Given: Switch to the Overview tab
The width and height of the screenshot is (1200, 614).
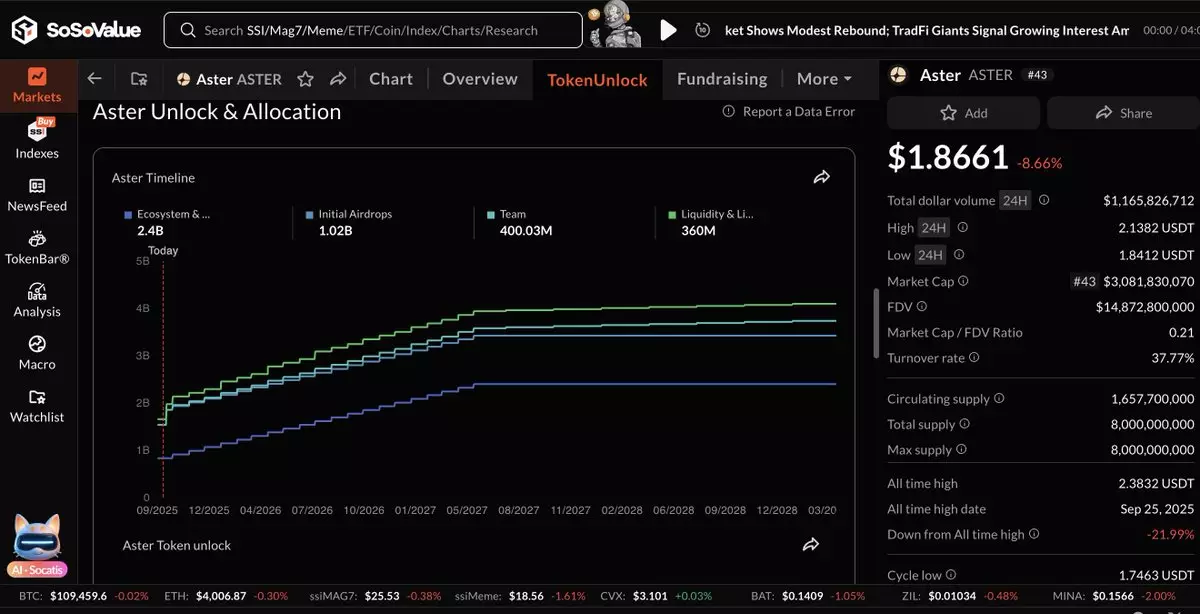Looking at the screenshot, I should (480, 79).
